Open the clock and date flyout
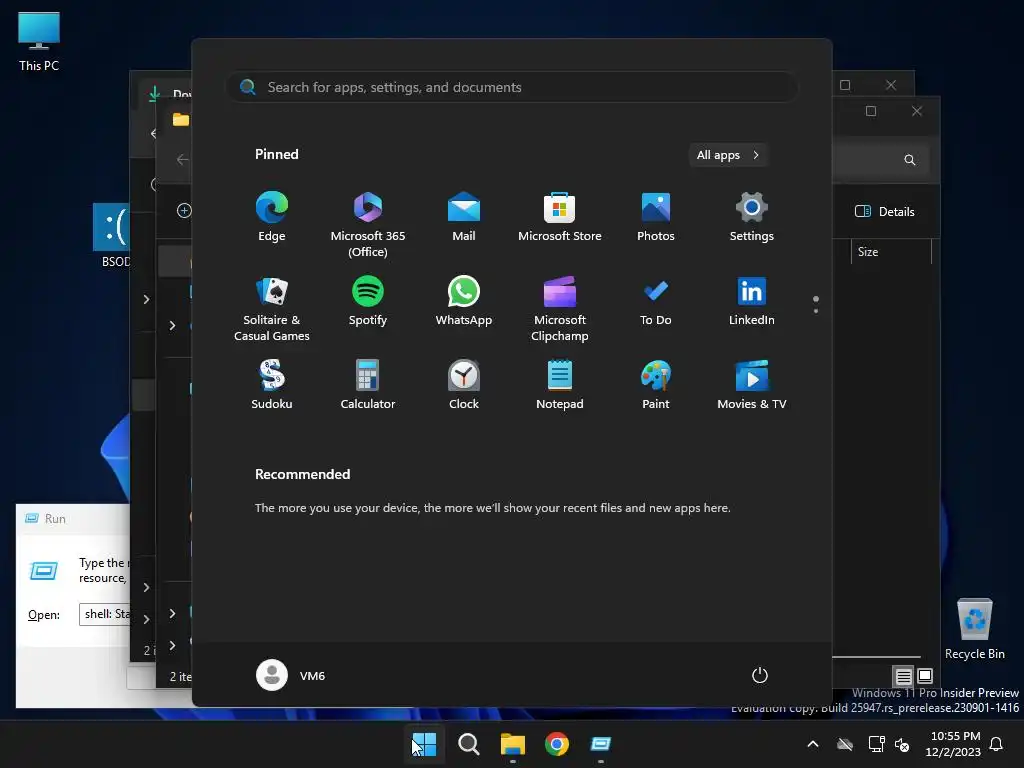Screen dimensions: 1024x768 point(953,744)
